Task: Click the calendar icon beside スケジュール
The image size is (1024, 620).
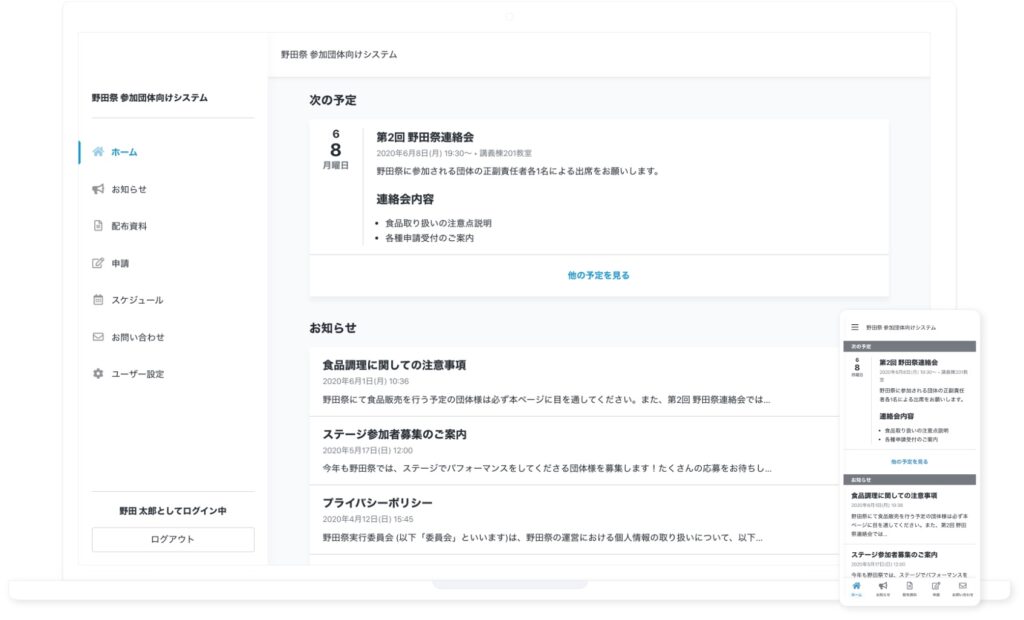Action: [98, 300]
